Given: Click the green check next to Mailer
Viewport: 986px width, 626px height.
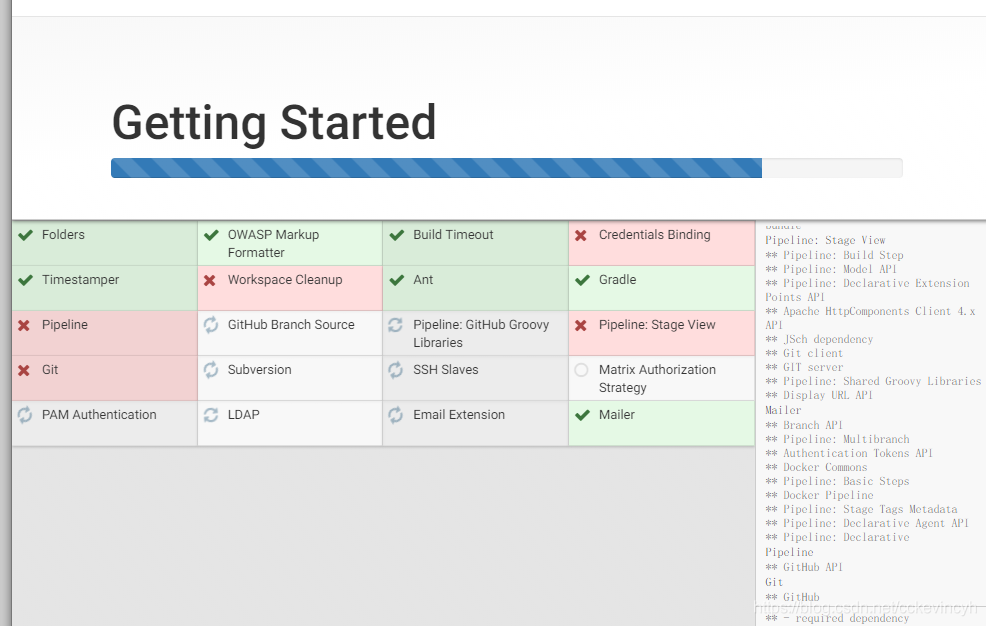Looking at the screenshot, I should click(582, 415).
